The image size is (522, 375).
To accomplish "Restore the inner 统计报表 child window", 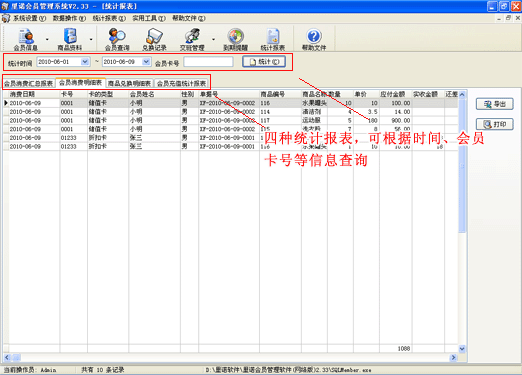I will coord(508,18).
